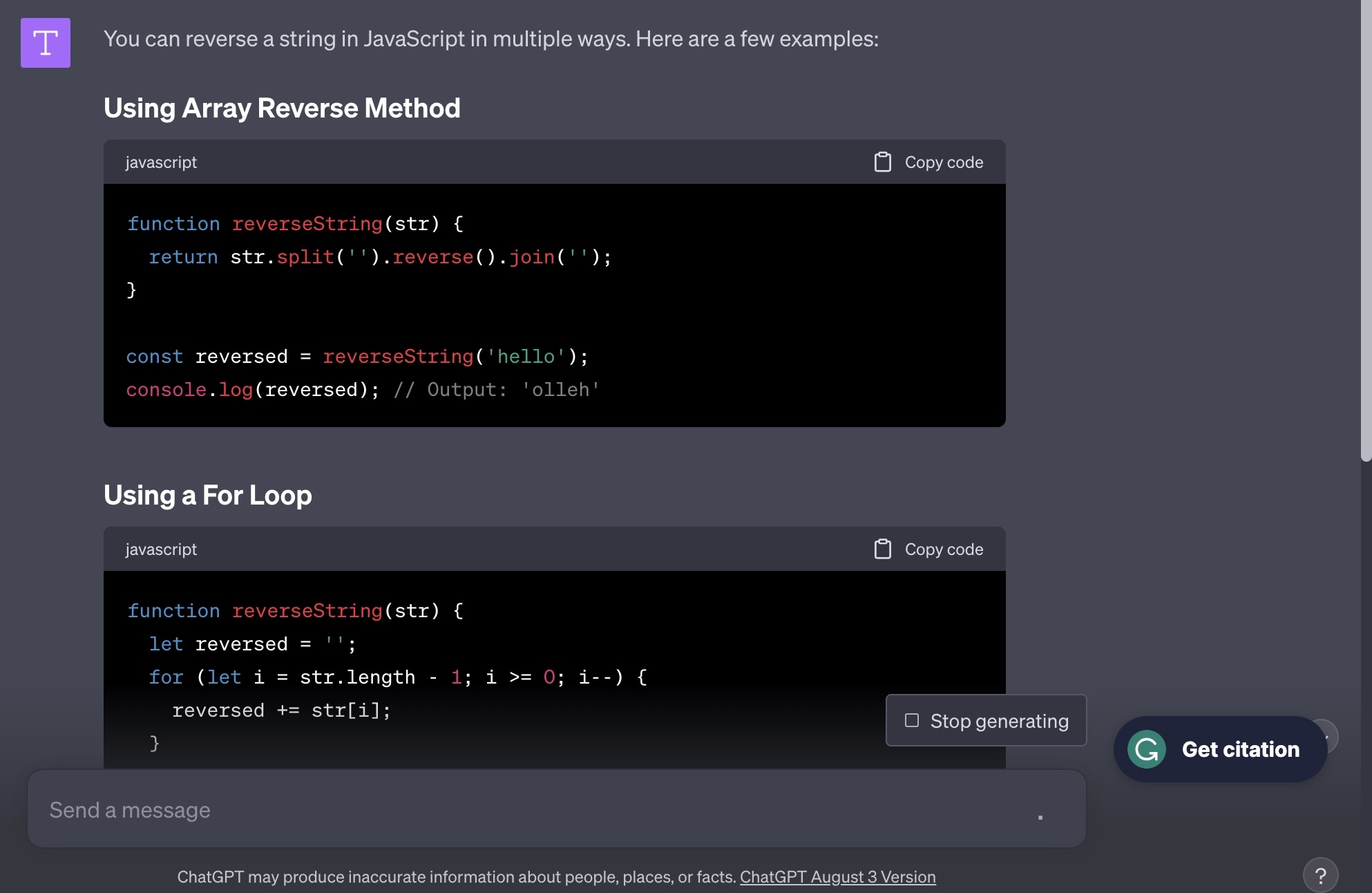The width and height of the screenshot is (1372, 893).
Task: Click the clipboard icon in the For Loop block
Action: click(882, 549)
